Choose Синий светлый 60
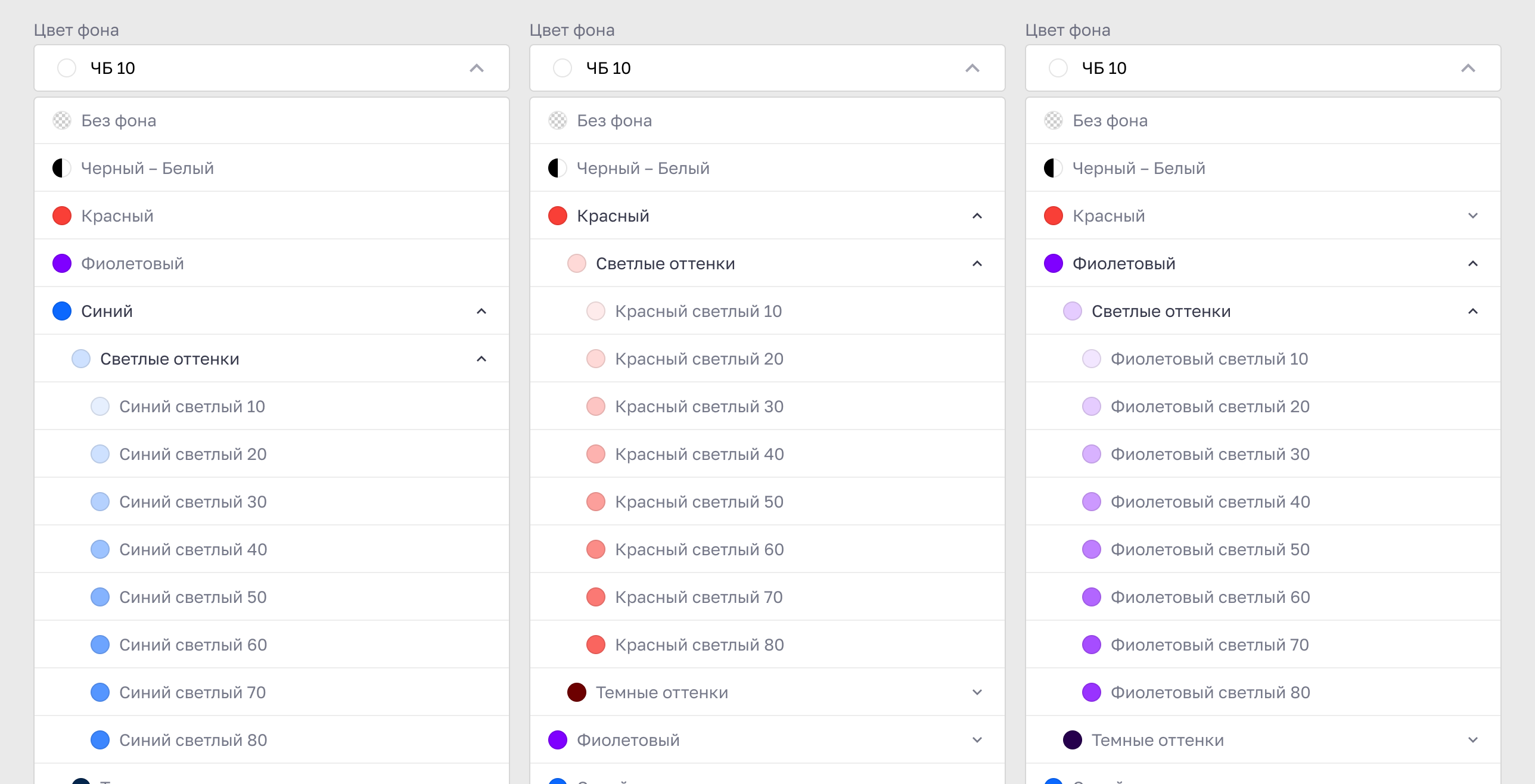 [272, 645]
